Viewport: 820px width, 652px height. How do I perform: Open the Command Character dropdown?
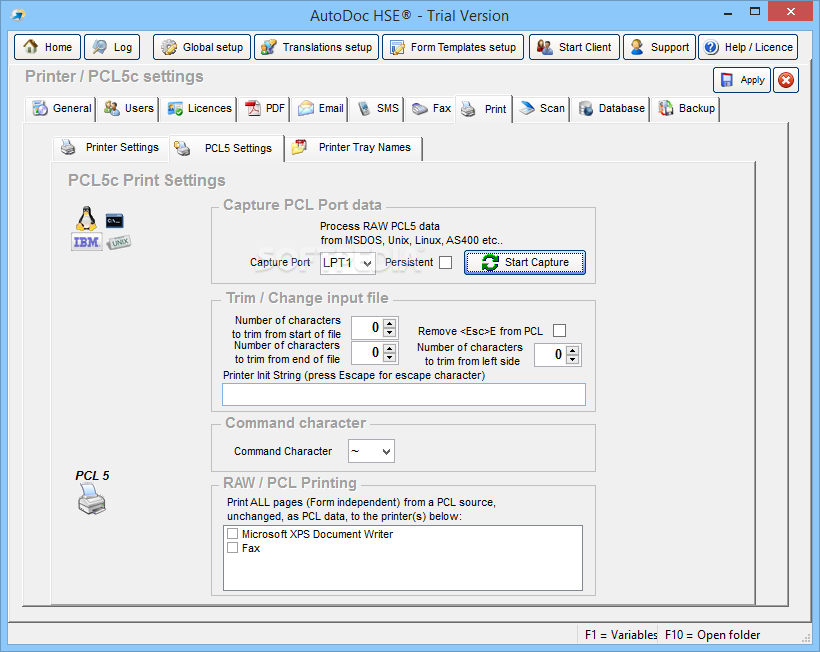[371, 451]
